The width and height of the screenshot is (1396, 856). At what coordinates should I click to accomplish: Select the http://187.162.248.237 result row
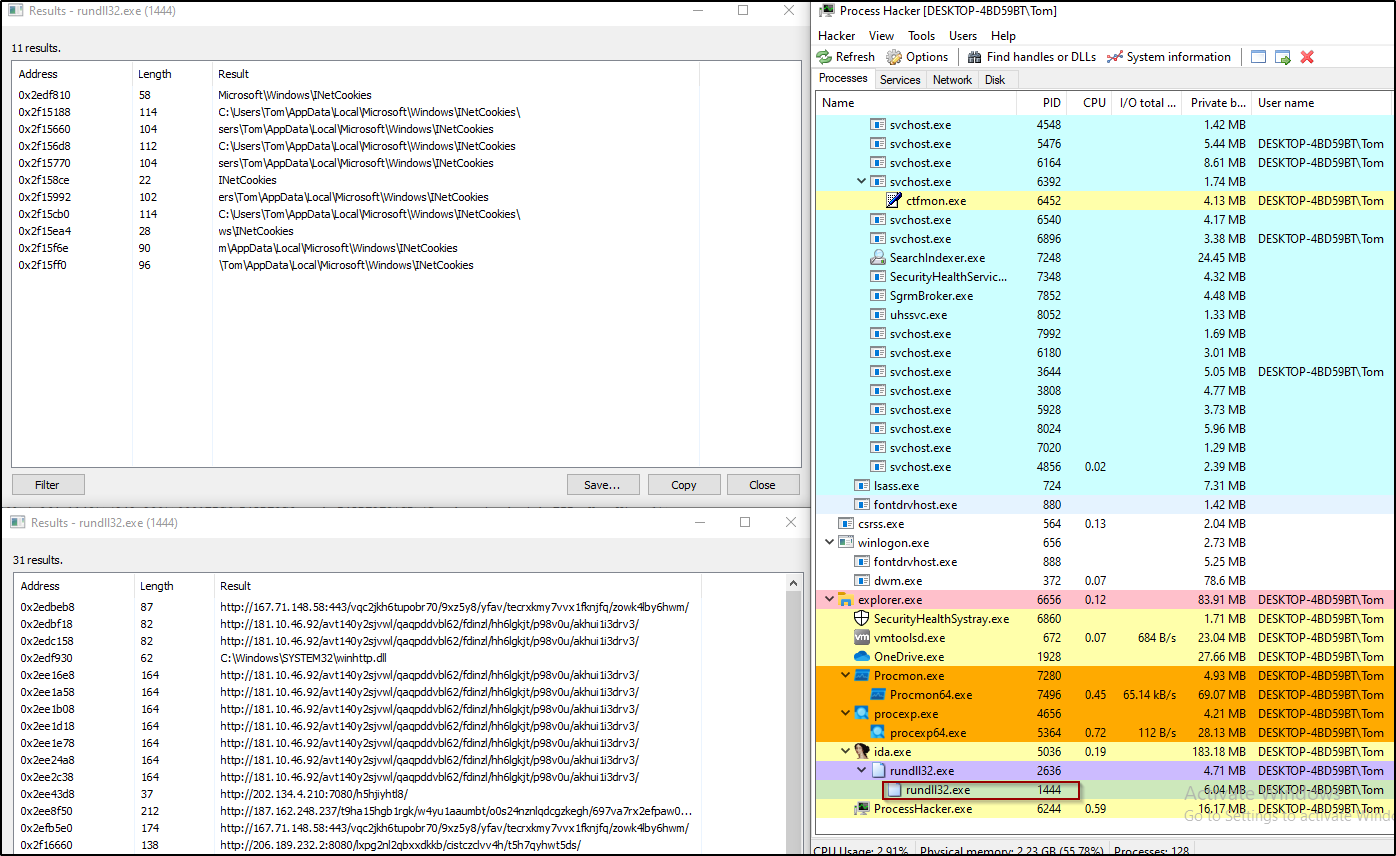coord(400,811)
